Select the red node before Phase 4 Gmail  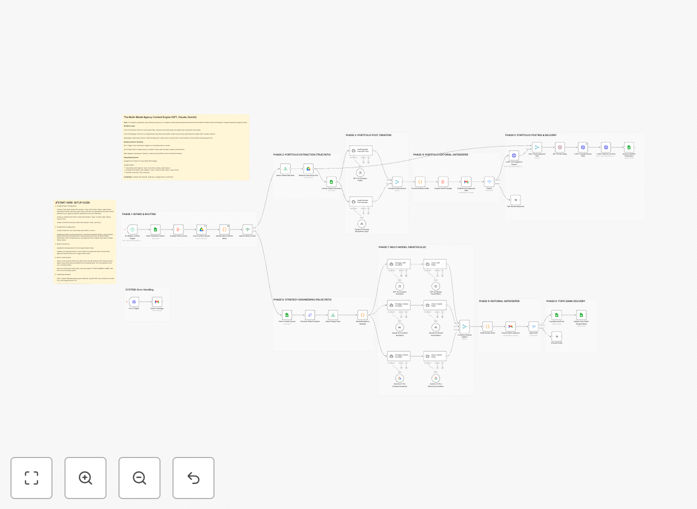(x=443, y=181)
